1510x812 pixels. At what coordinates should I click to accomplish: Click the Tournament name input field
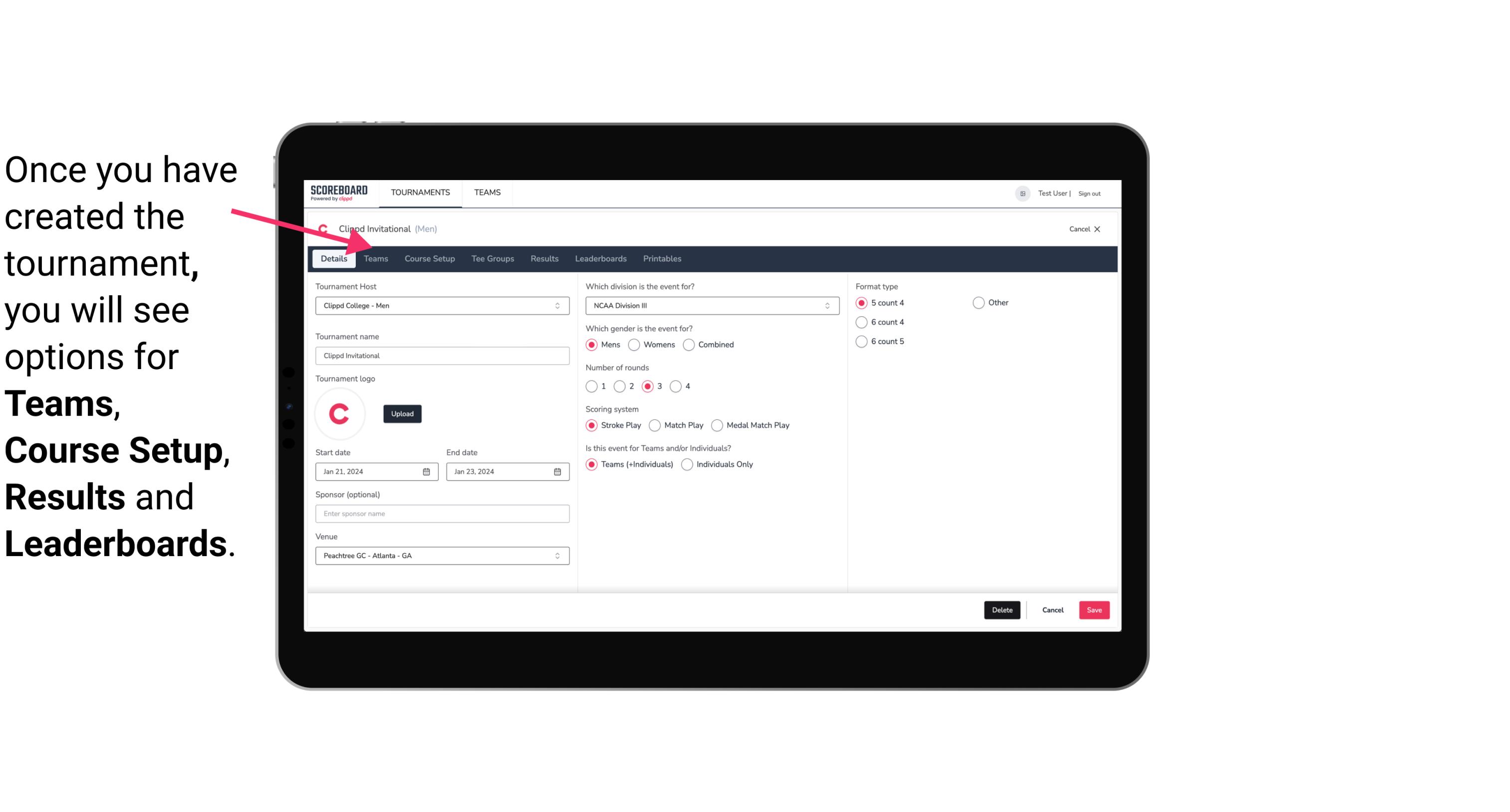442,355
